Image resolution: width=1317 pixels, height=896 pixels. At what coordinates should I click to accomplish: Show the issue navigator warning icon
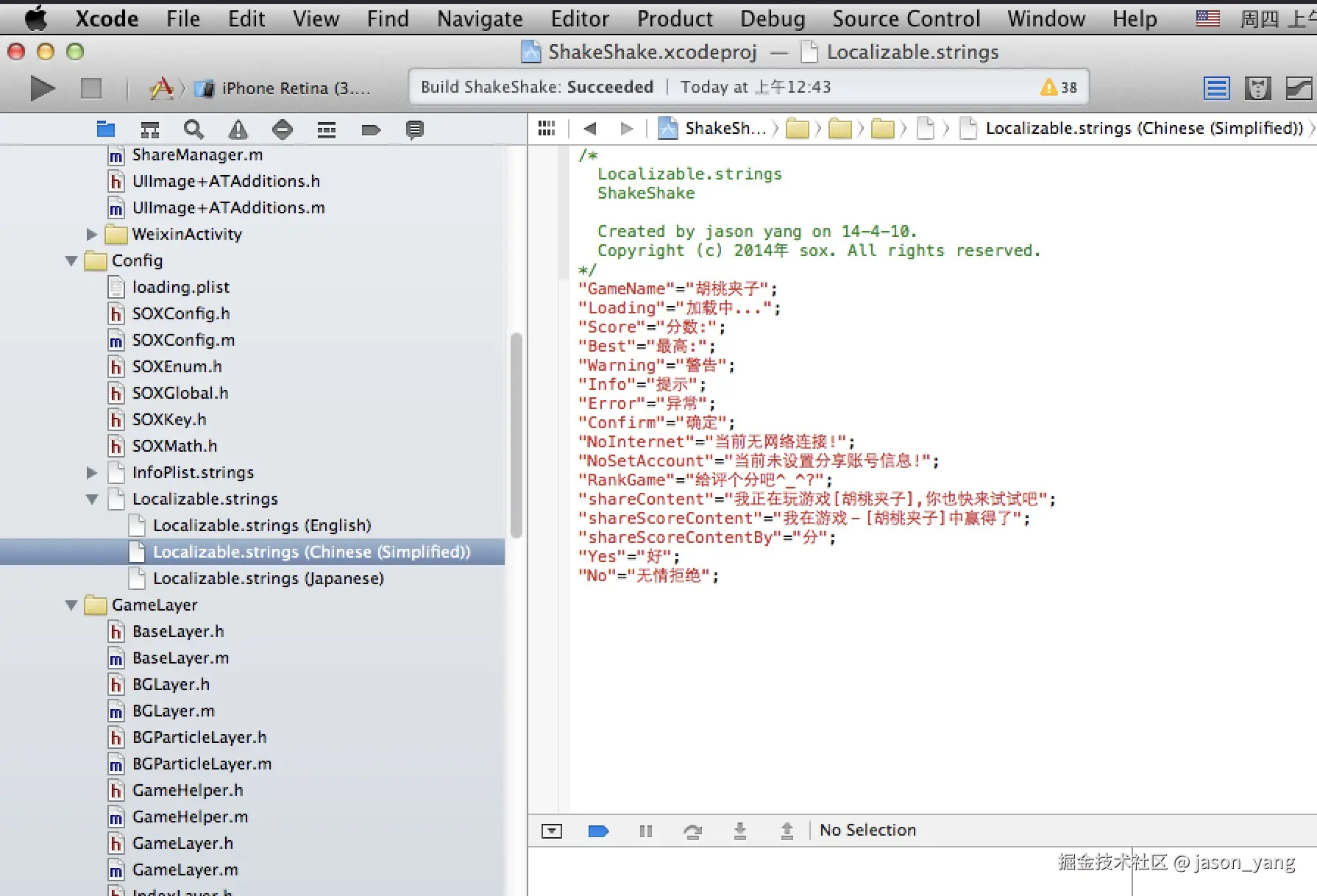point(238,129)
